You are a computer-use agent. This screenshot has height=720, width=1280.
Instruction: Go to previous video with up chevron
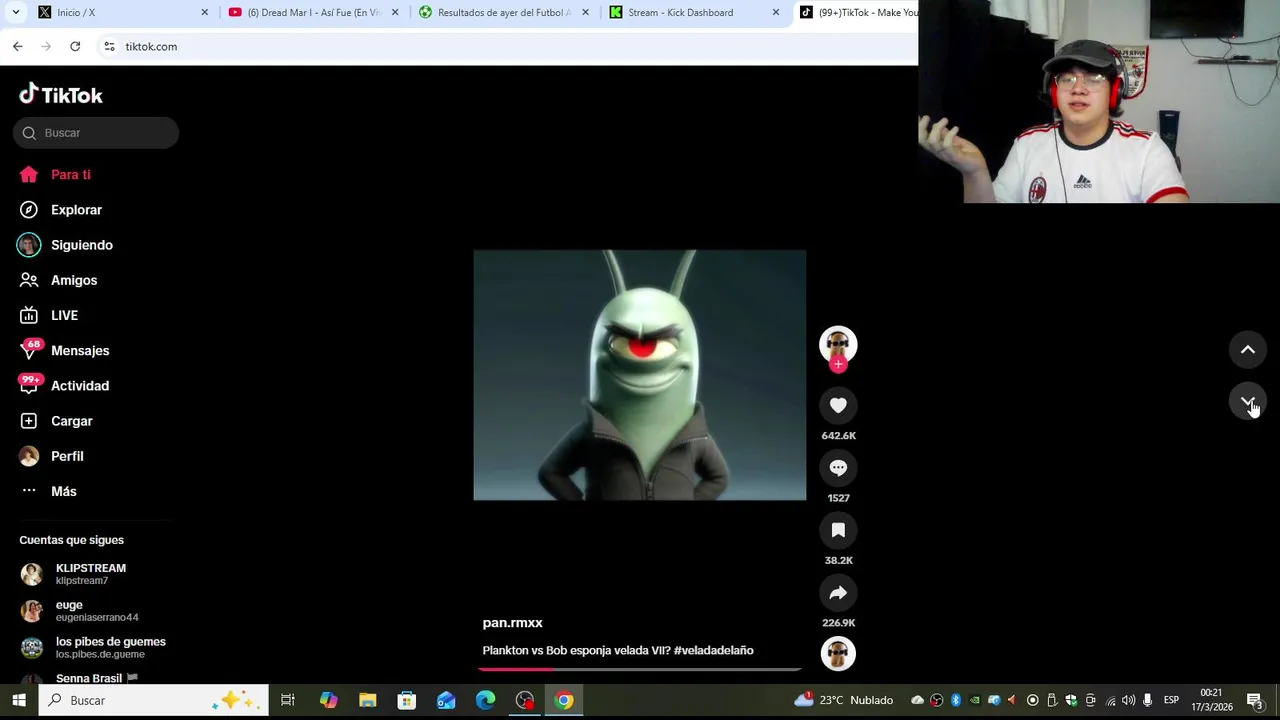pos(1248,349)
